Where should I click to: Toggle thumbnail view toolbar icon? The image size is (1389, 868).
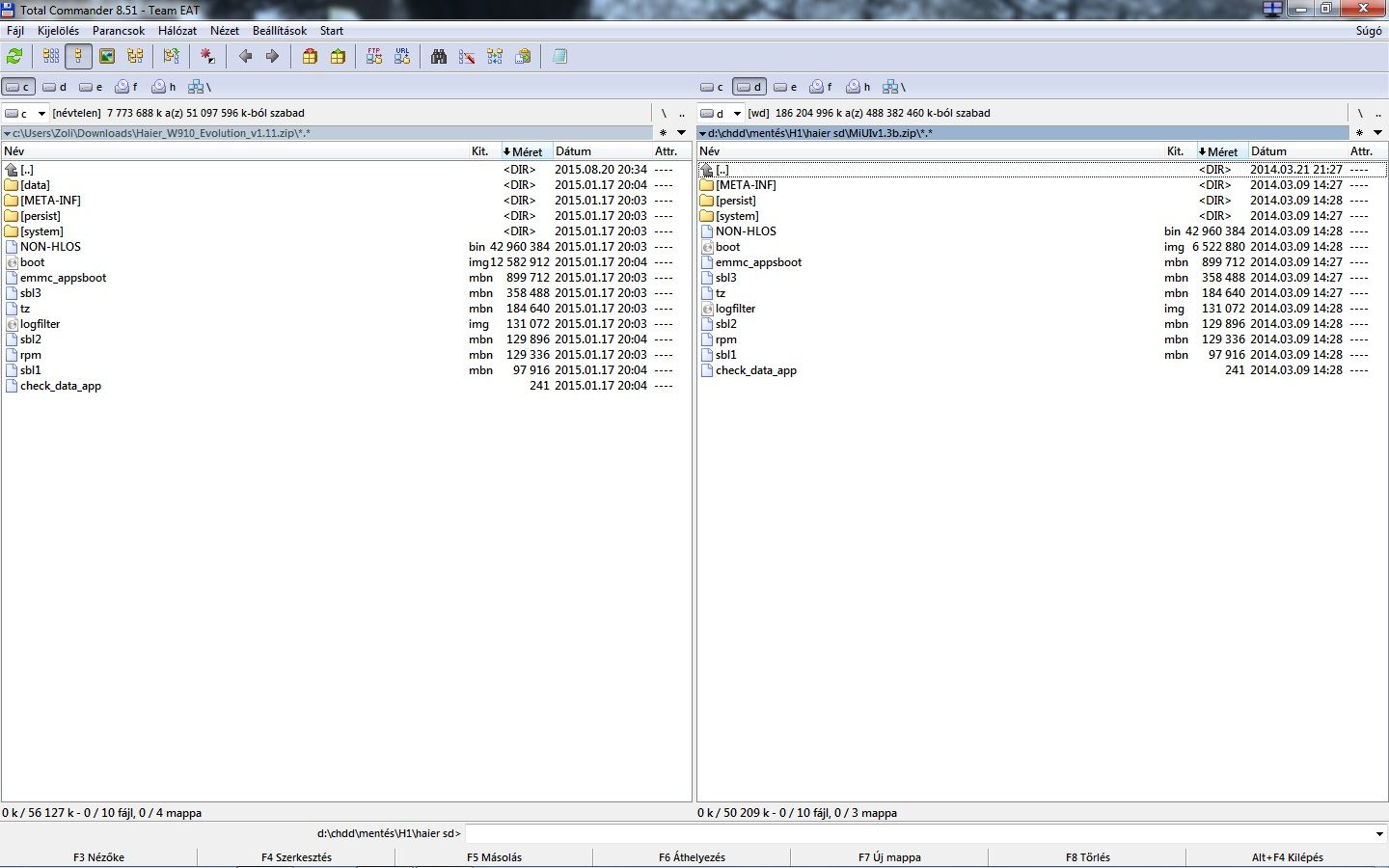pos(107,57)
